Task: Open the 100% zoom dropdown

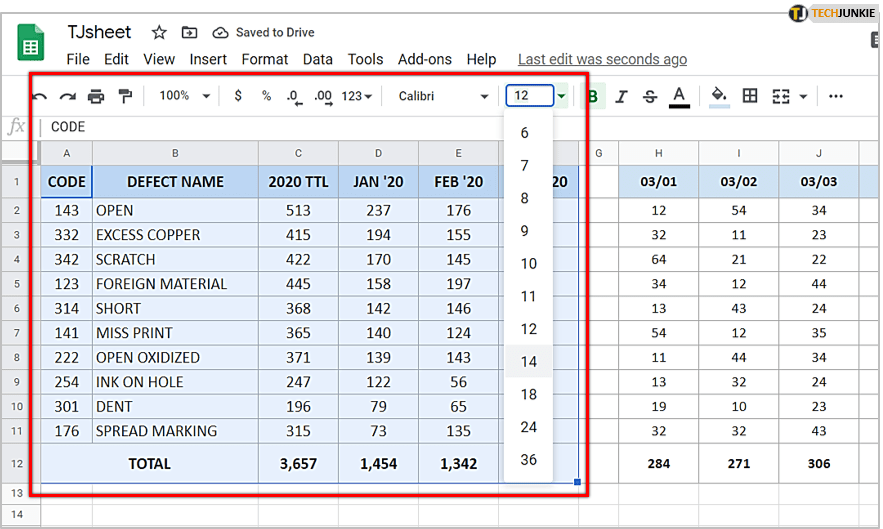Action: click(186, 96)
